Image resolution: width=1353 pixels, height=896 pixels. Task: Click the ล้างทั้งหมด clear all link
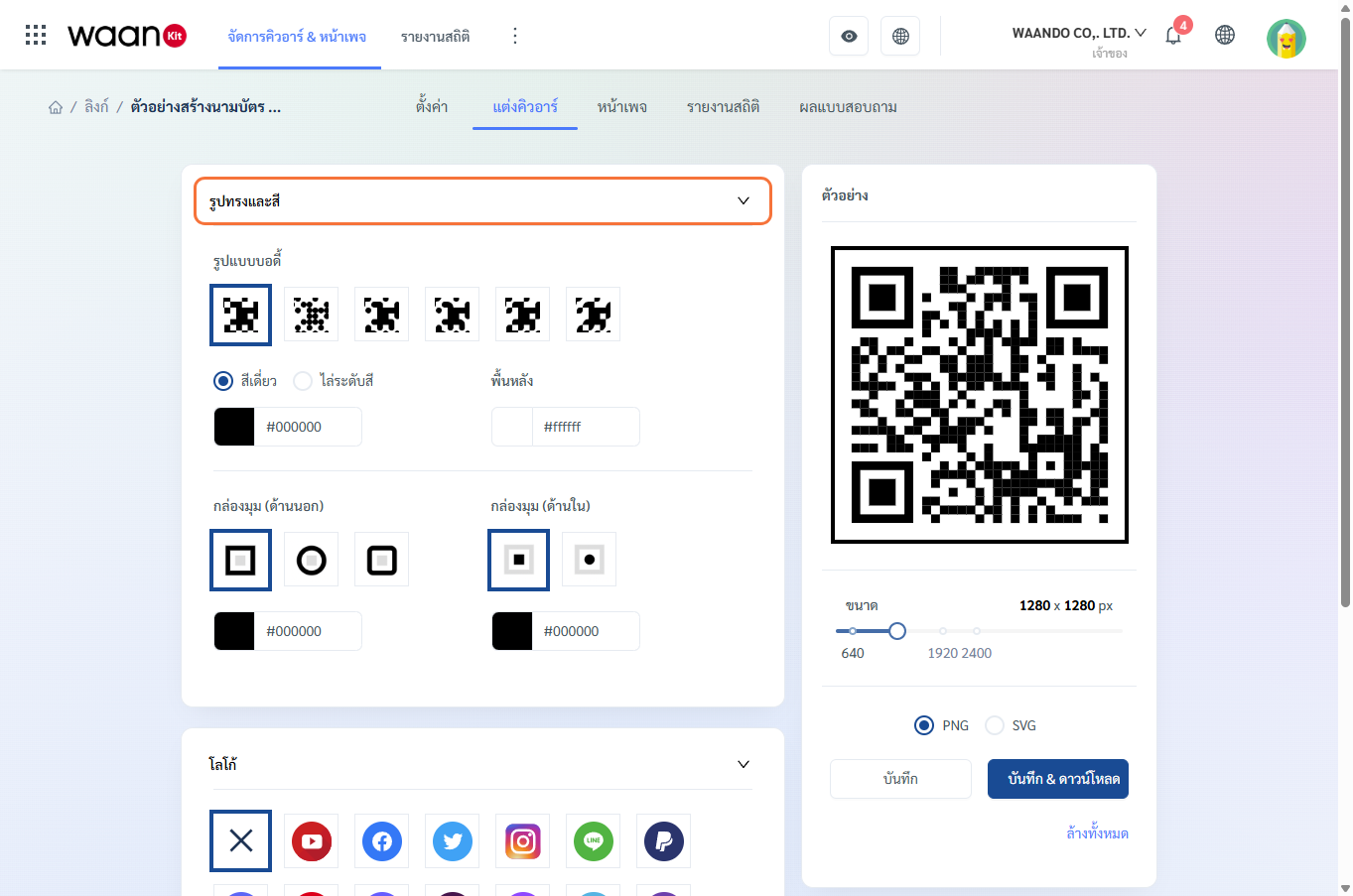(x=1097, y=833)
